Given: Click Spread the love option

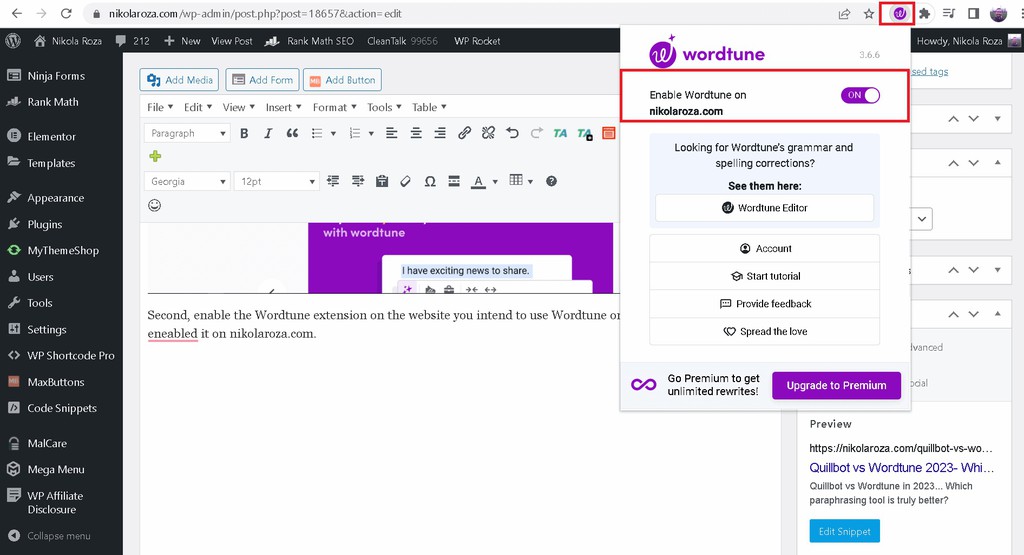Looking at the screenshot, I should (x=764, y=332).
